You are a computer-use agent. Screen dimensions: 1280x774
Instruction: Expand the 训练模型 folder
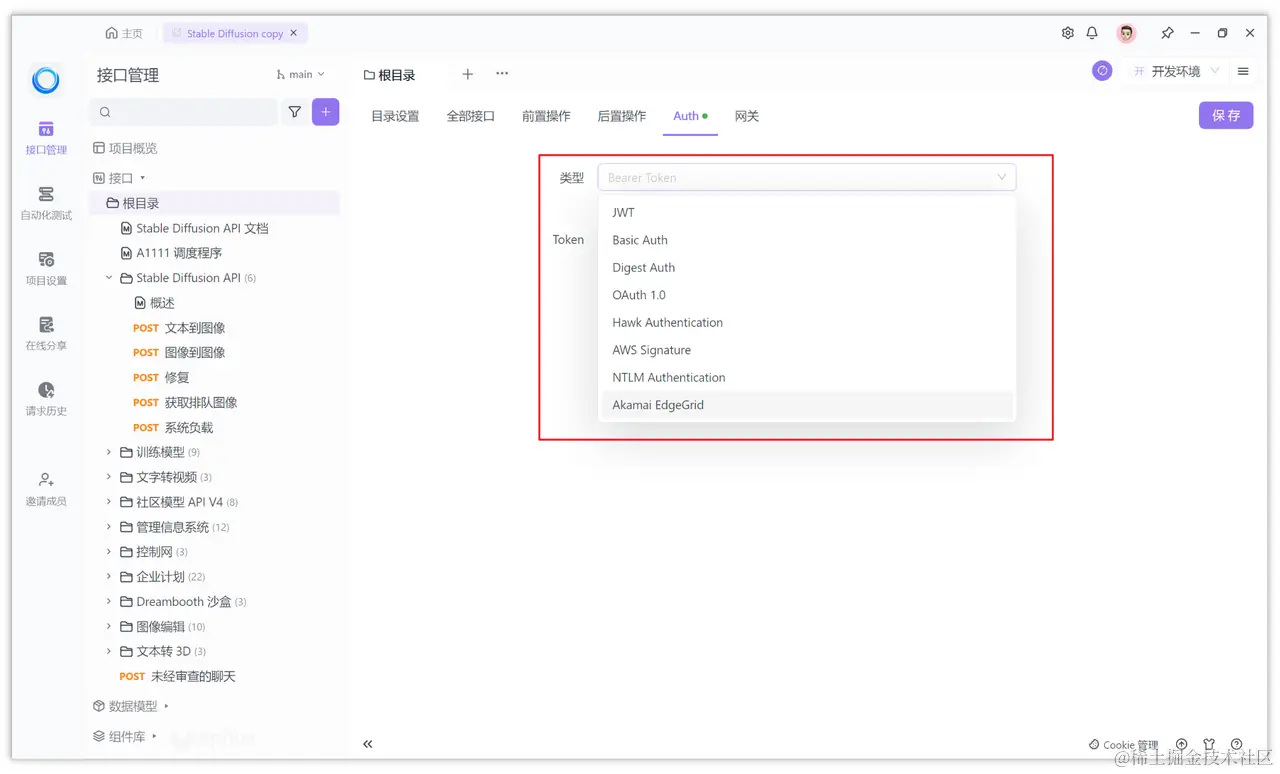coord(109,452)
